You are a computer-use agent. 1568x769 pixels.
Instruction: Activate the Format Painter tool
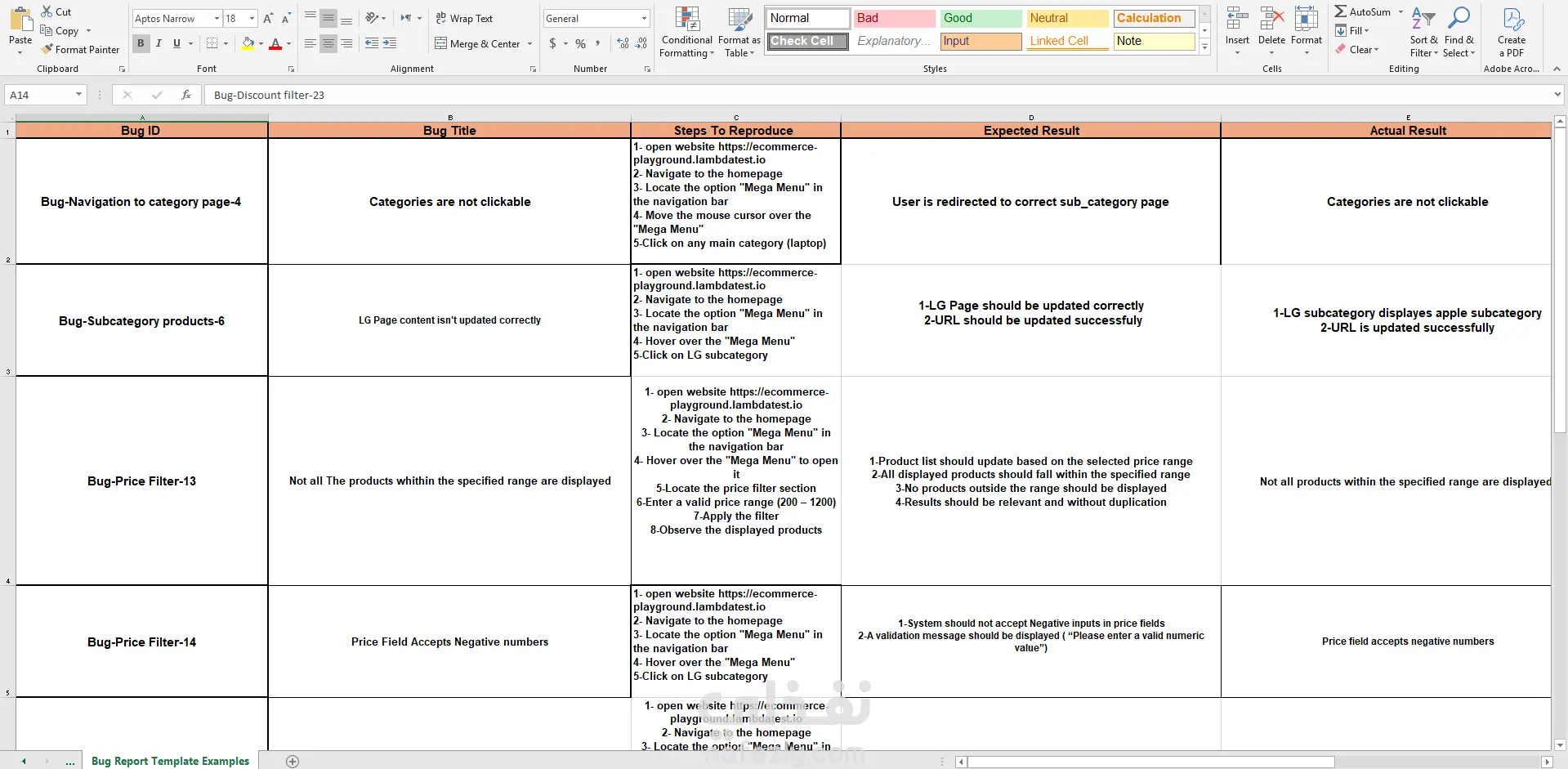80,49
